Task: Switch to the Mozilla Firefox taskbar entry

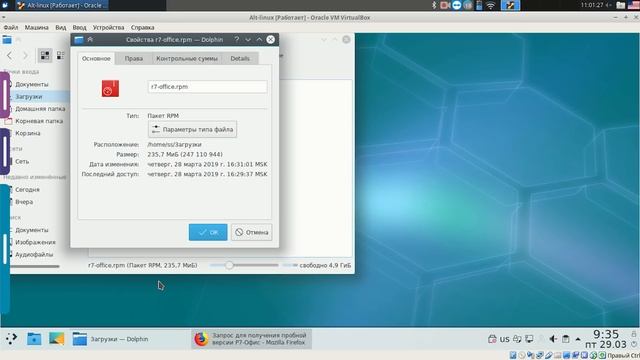Action: (x=251, y=339)
